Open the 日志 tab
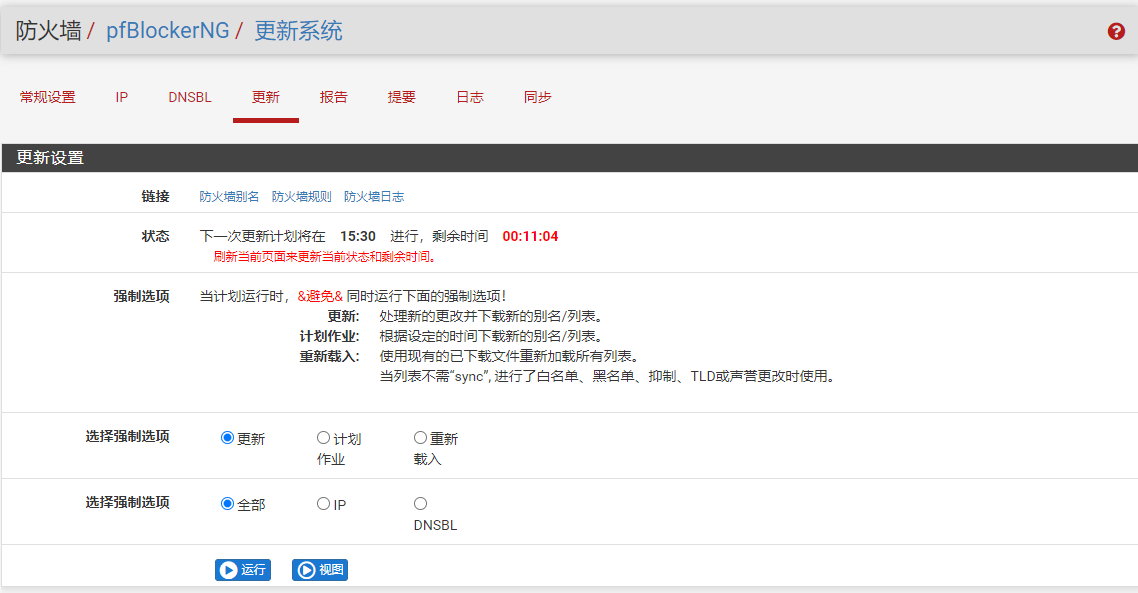This screenshot has width=1138, height=593. coord(470,97)
